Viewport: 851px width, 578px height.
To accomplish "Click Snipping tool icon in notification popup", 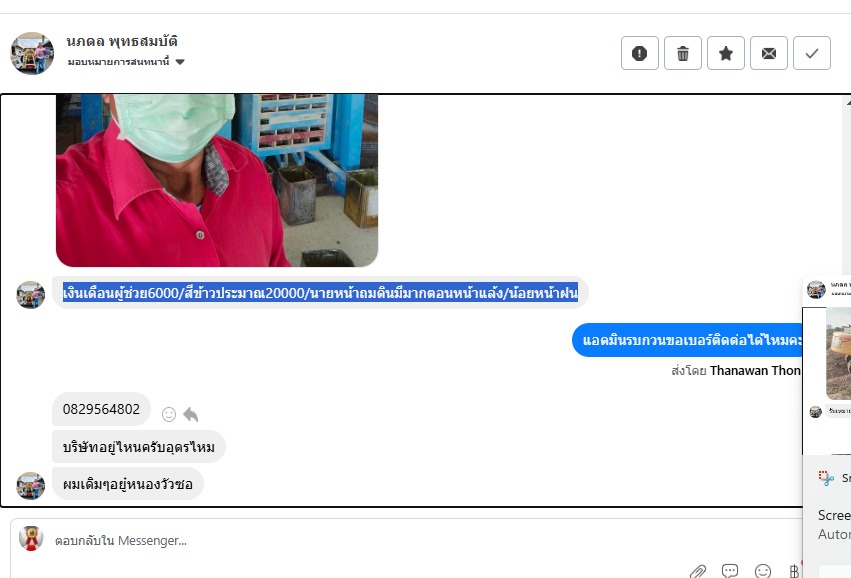I will click(826, 478).
